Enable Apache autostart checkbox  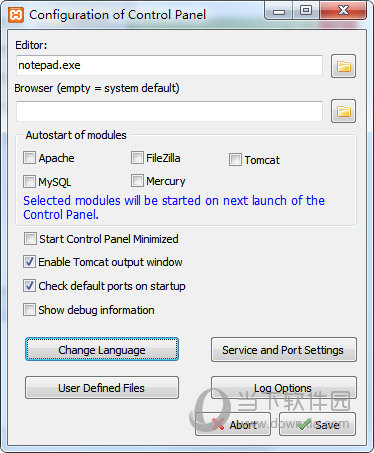pyautogui.click(x=29, y=158)
